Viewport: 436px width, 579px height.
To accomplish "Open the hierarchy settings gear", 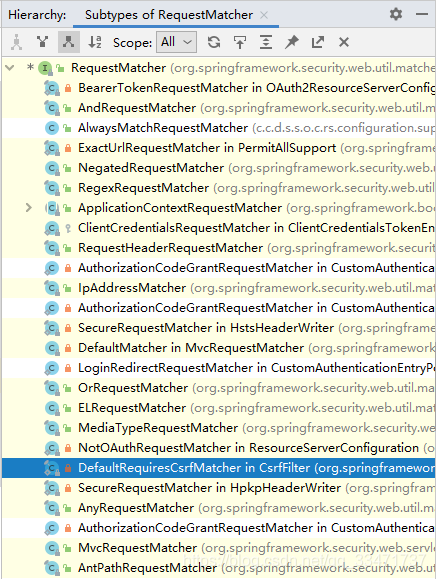I will coord(396,14).
